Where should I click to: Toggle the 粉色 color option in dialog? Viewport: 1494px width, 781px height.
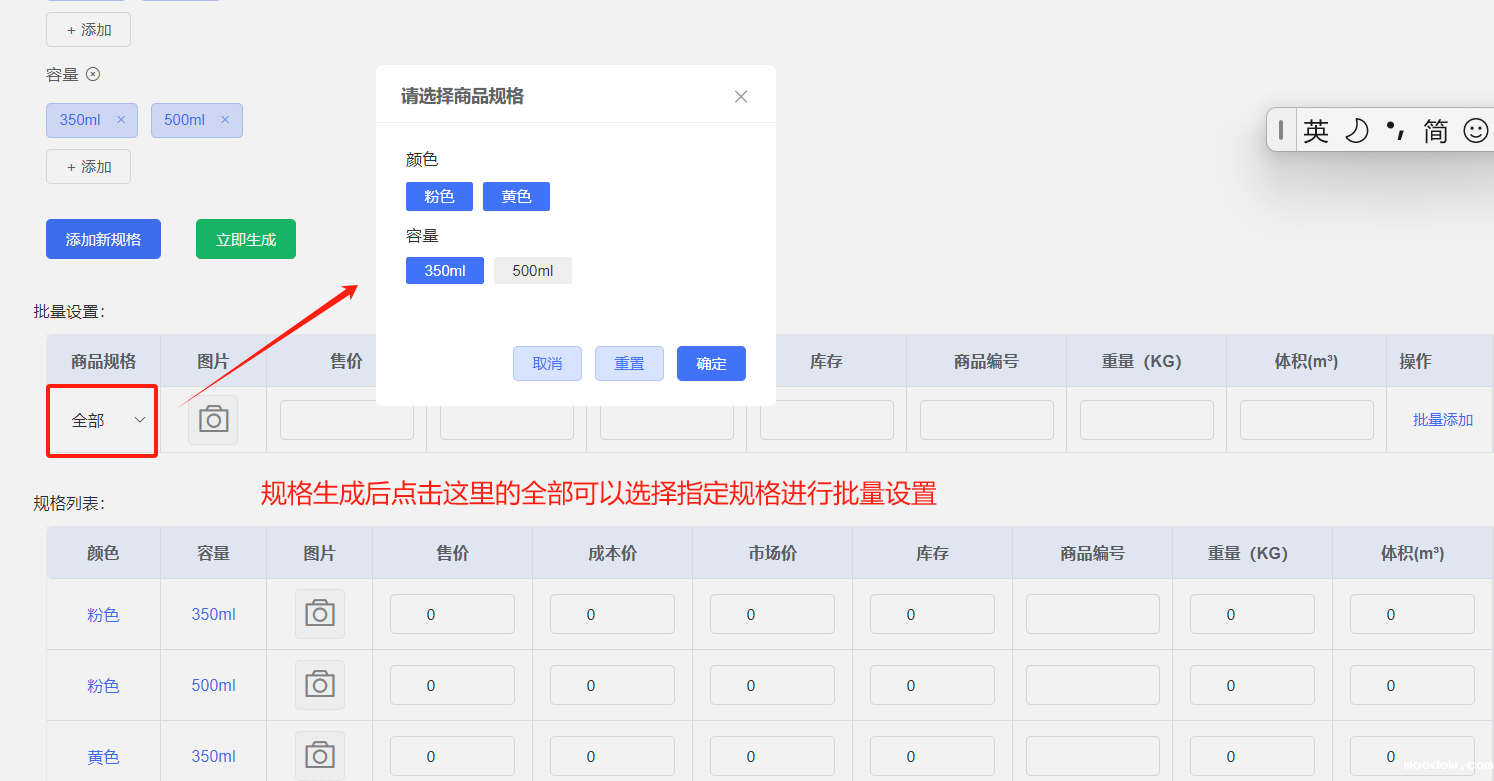pyautogui.click(x=439, y=197)
